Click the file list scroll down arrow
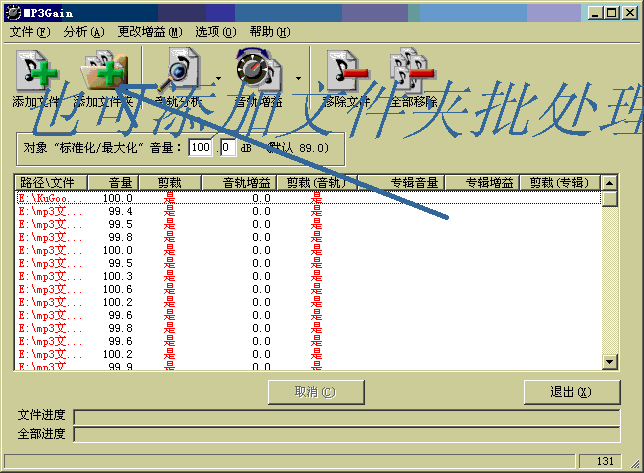The image size is (644, 473). pos(610,362)
